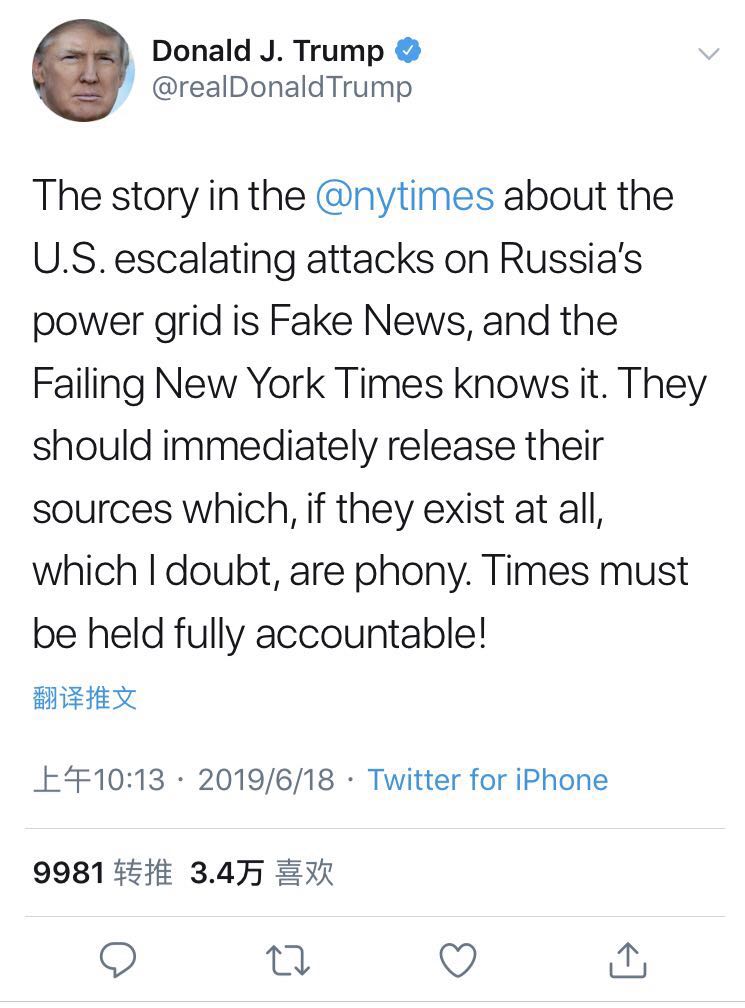Viewport: 745px width, 1008px height.
Task: Tap the reply speech bubble icon
Action: click(118, 960)
